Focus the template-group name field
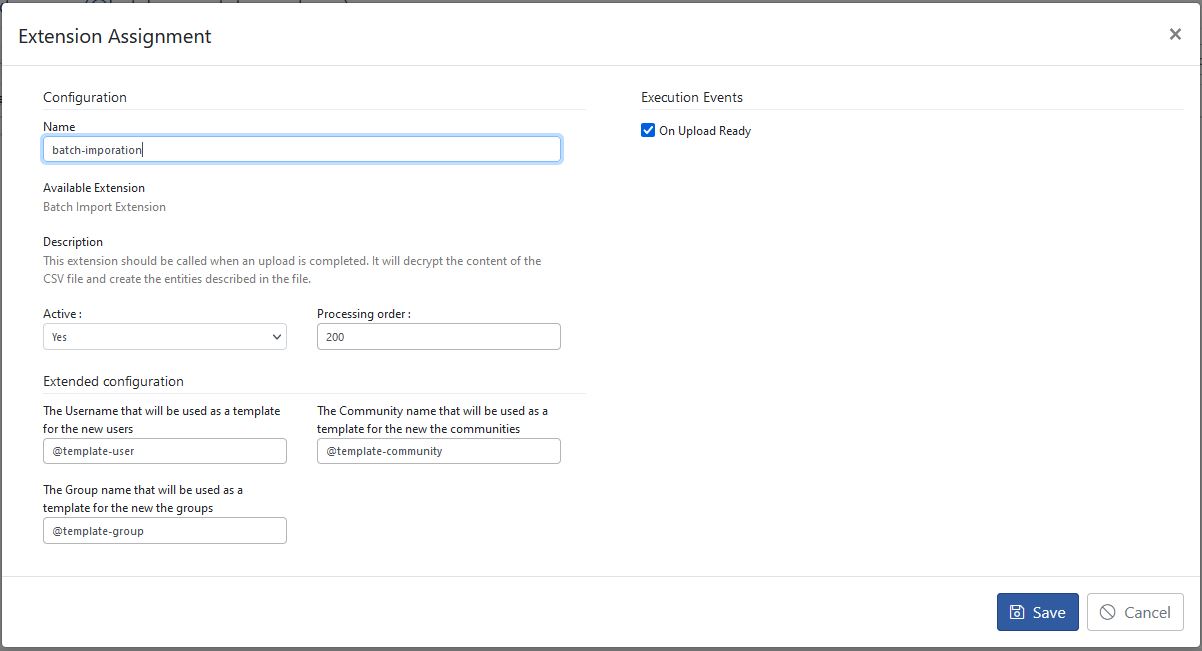This screenshot has height=651, width=1202. tap(165, 530)
